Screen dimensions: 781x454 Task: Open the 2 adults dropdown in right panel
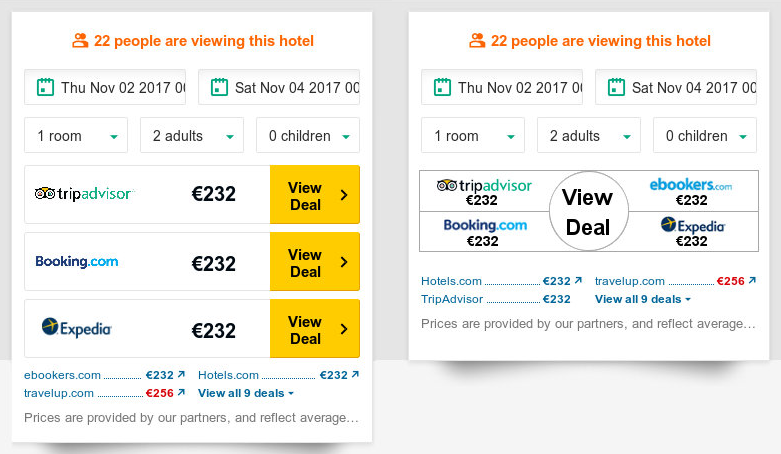589,136
